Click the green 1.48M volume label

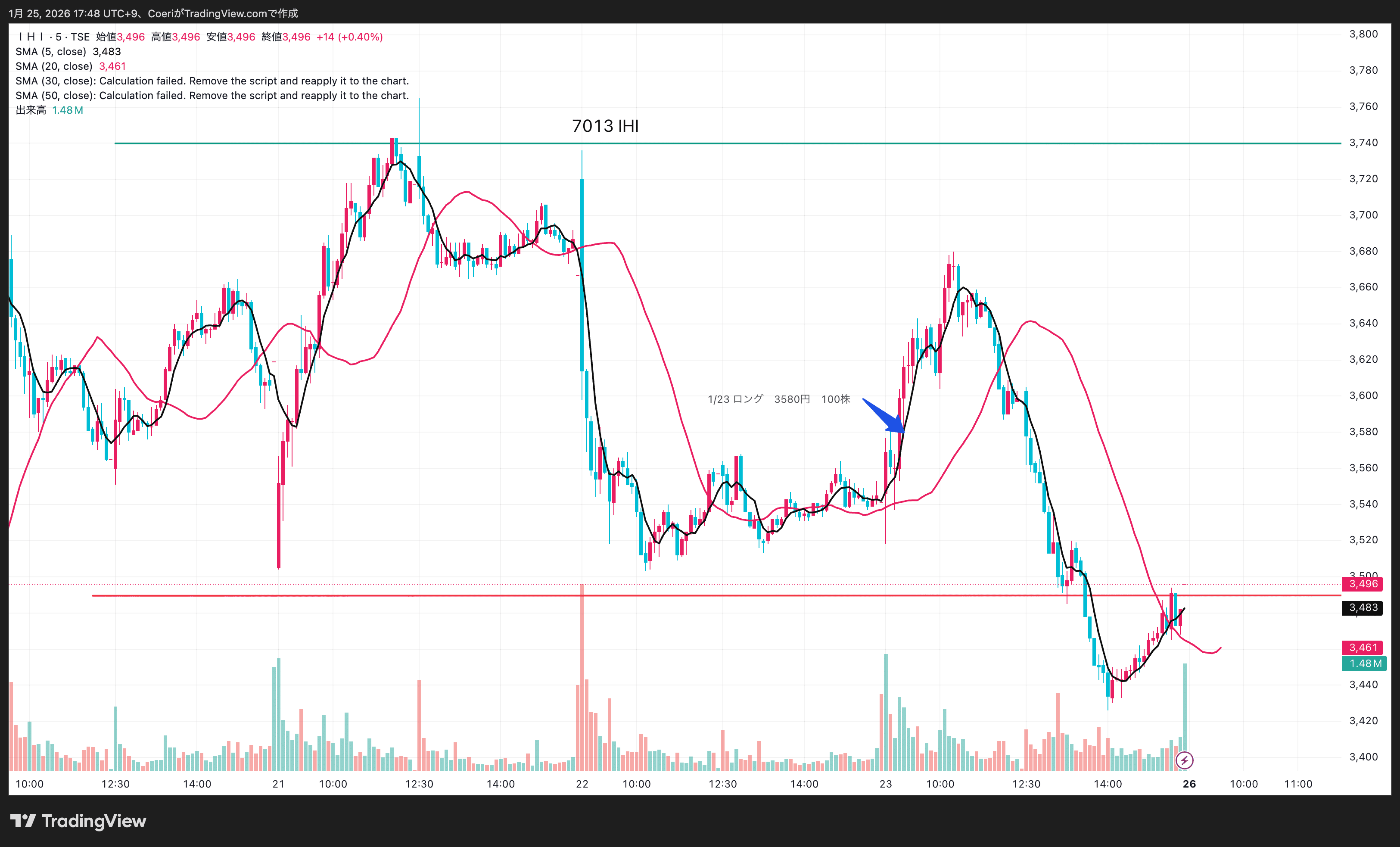click(1364, 663)
